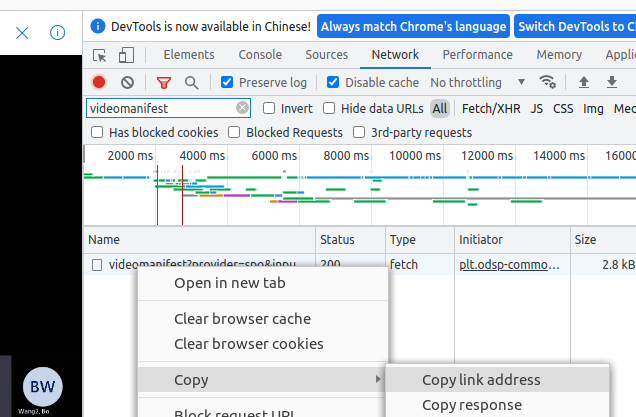Viewport: 636px width, 417px height.
Task: Enable the Invert filter checkbox
Action: 269,108
